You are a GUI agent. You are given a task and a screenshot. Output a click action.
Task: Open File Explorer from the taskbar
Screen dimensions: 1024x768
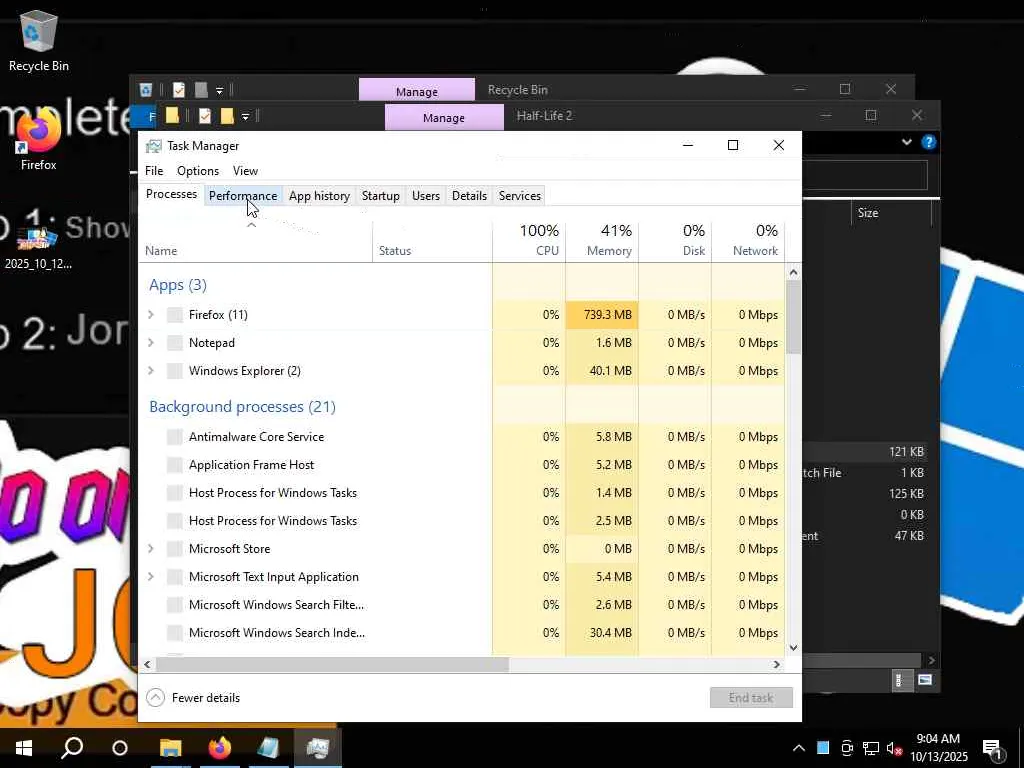170,748
